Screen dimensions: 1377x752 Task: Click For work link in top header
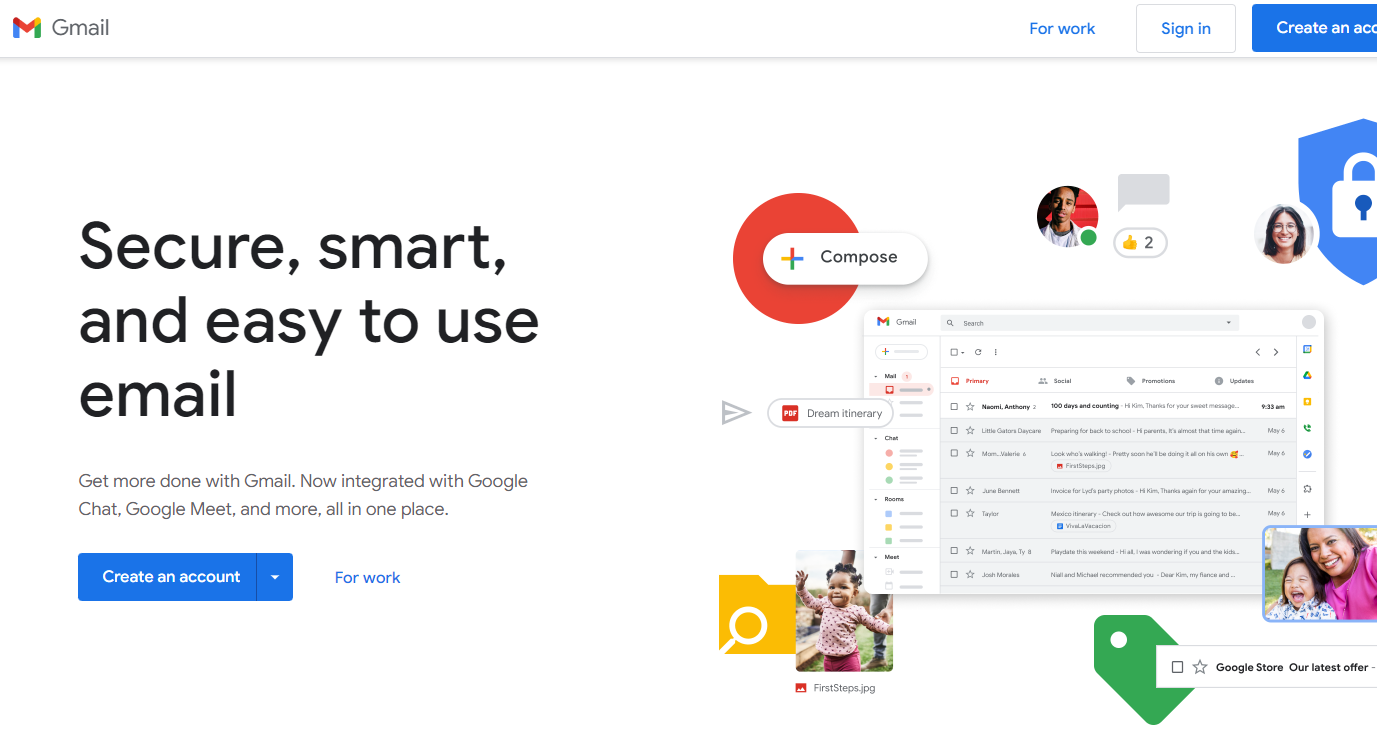tap(1062, 28)
